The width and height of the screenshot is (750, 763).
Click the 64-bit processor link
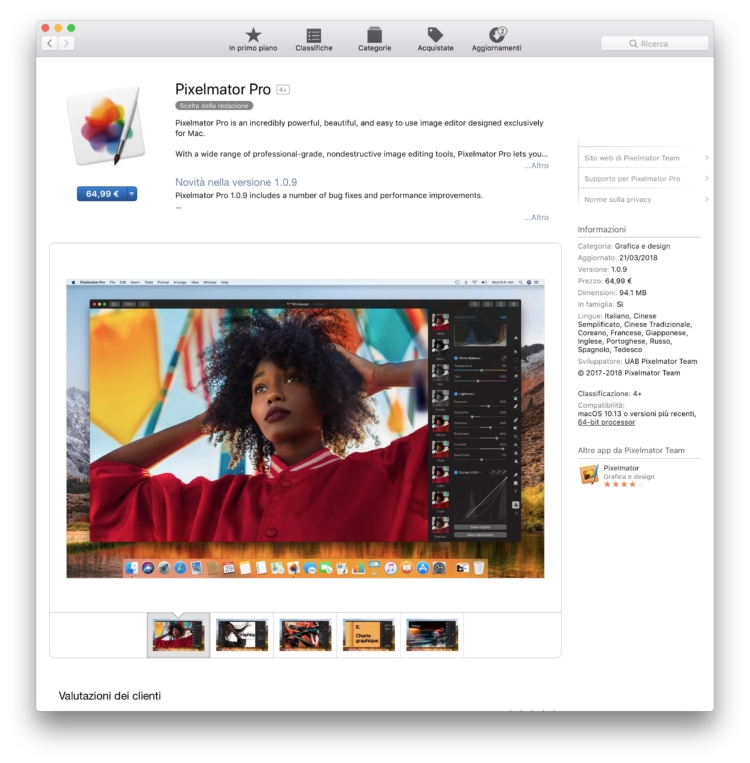click(x=606, y=423)
